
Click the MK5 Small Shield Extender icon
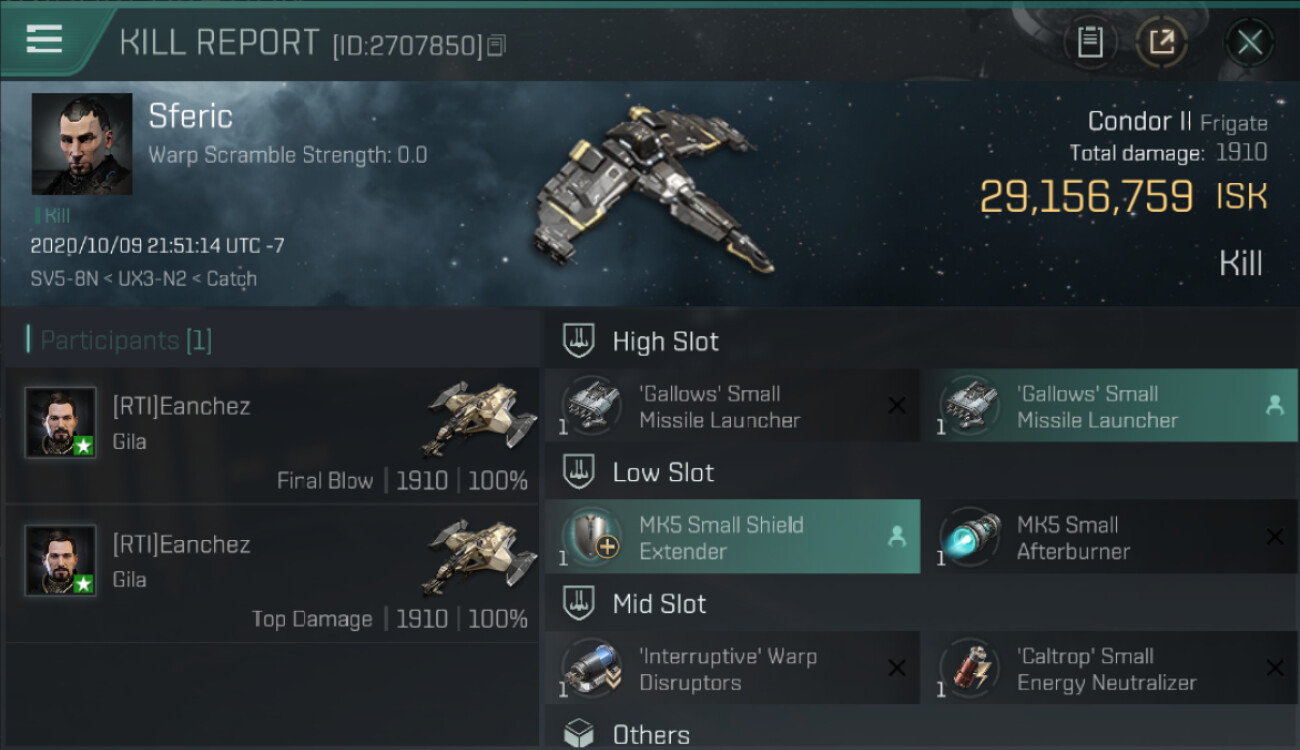click(x=591, y=537)
